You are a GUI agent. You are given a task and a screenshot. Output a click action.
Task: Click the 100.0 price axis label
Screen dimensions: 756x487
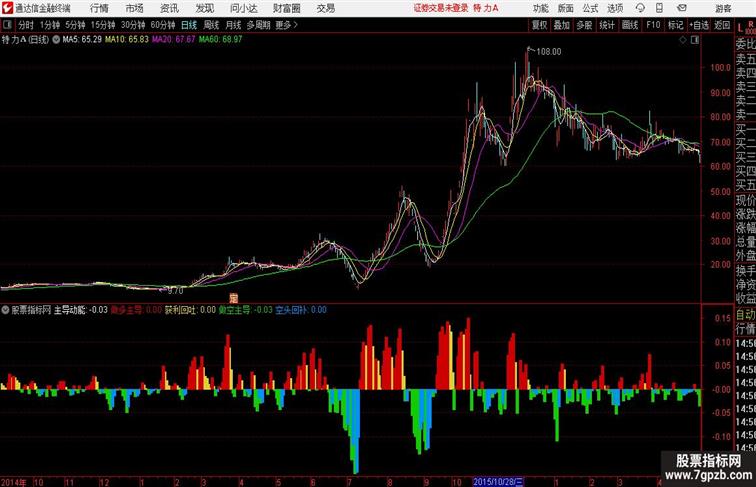pos(721,68)
